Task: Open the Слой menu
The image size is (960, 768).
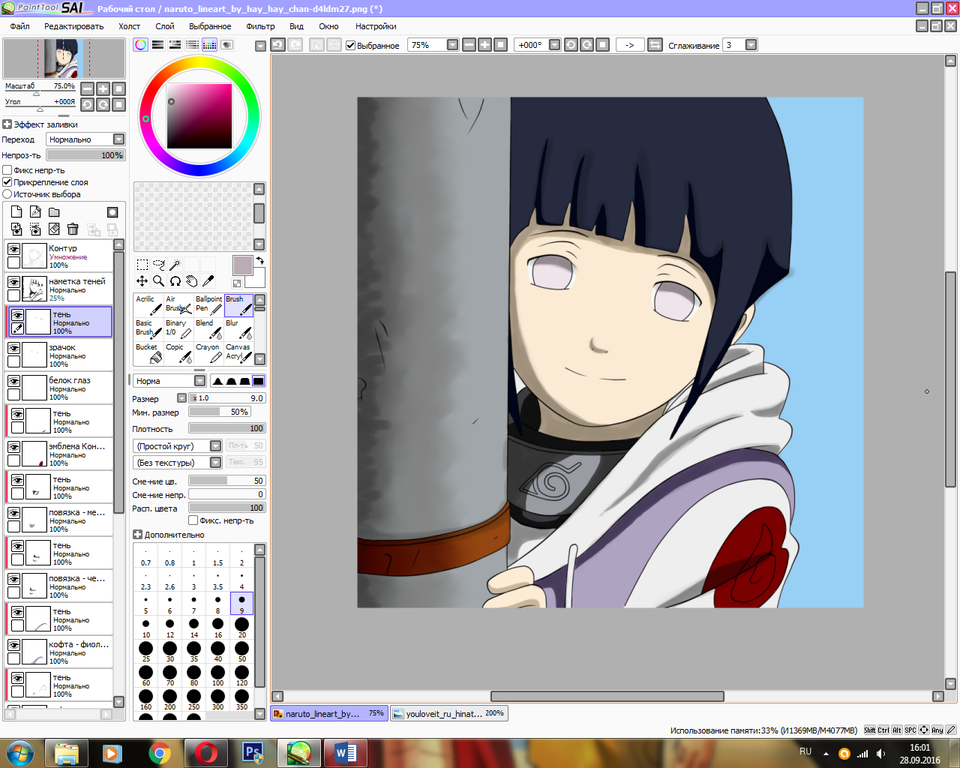Action: (x=165, y=26)
